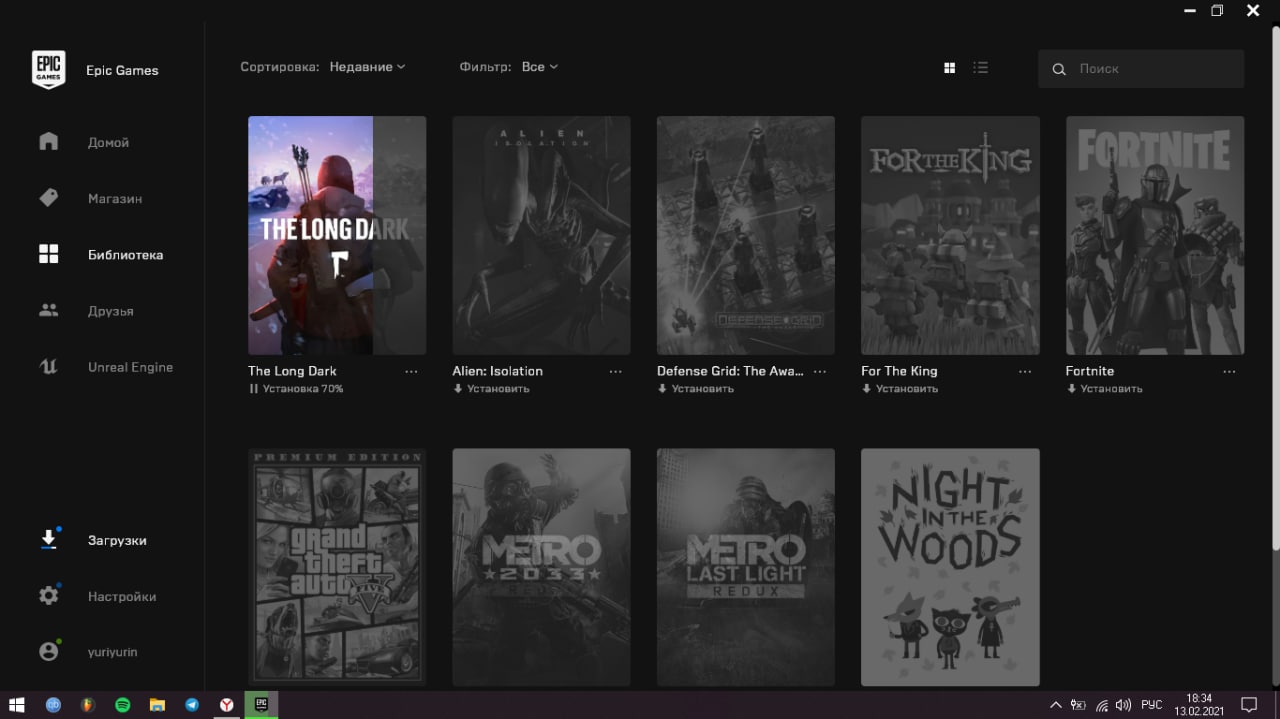Open the yuriyurin profile avatar icon
Image resolution: width=1280 pixels, height=719 pixels.
[x=48, y=651]
